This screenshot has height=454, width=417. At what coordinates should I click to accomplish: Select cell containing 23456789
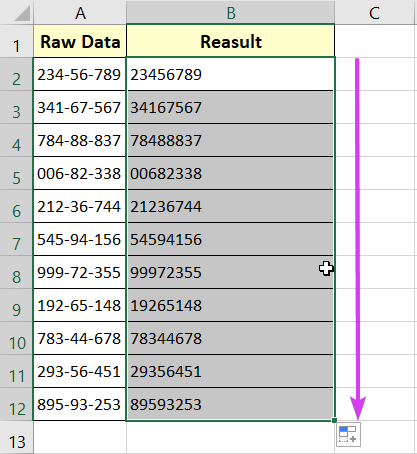[230, 74]
